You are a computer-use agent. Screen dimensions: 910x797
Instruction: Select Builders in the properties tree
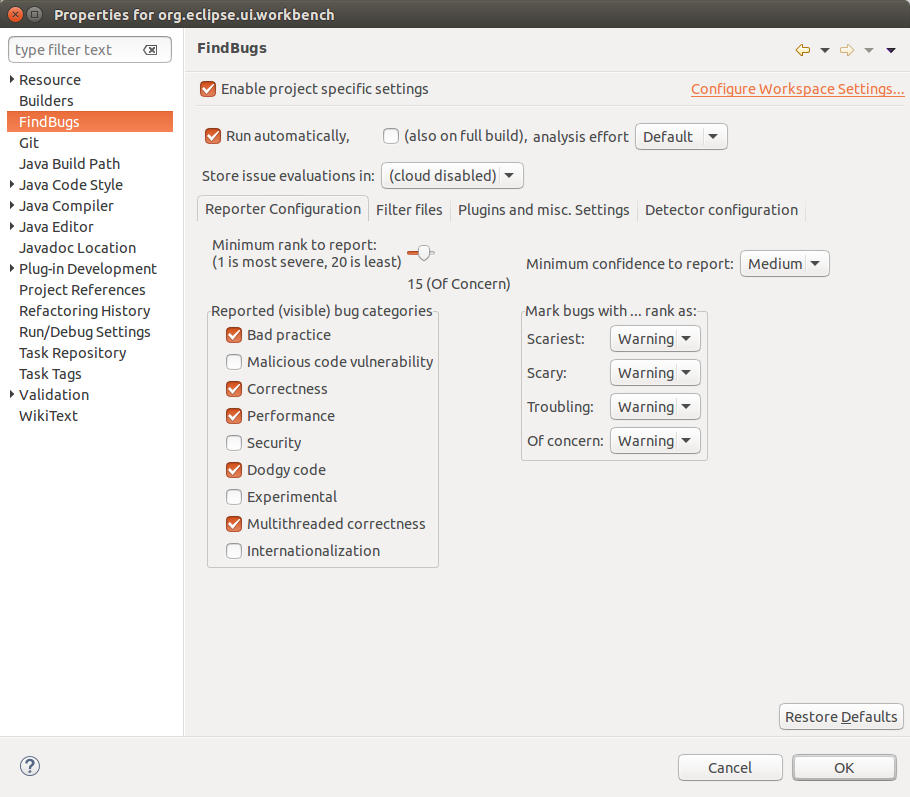[x=46, y=101]
